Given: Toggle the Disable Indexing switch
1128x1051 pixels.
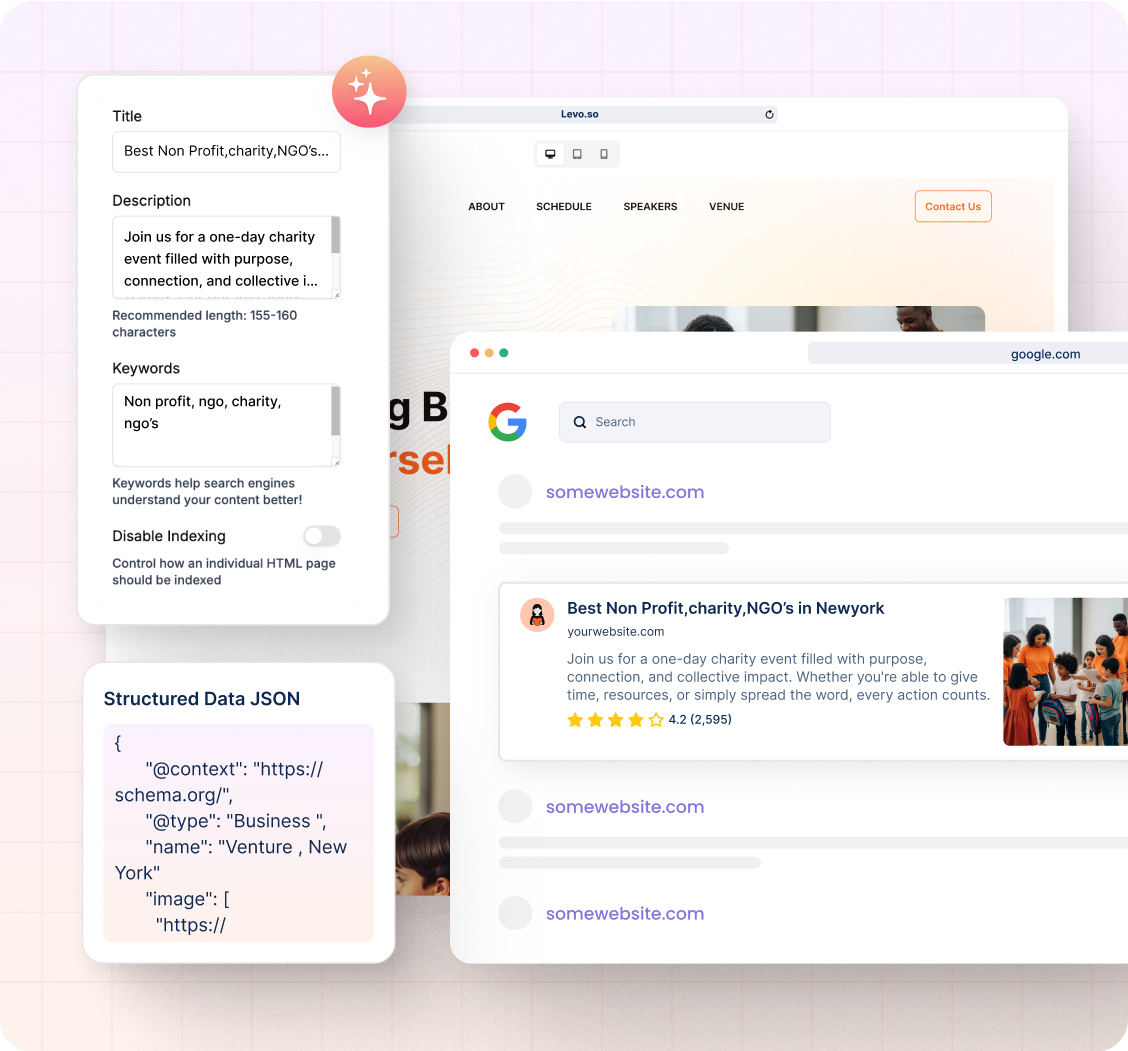Looking at the screenshot, I should pos(322,537).
